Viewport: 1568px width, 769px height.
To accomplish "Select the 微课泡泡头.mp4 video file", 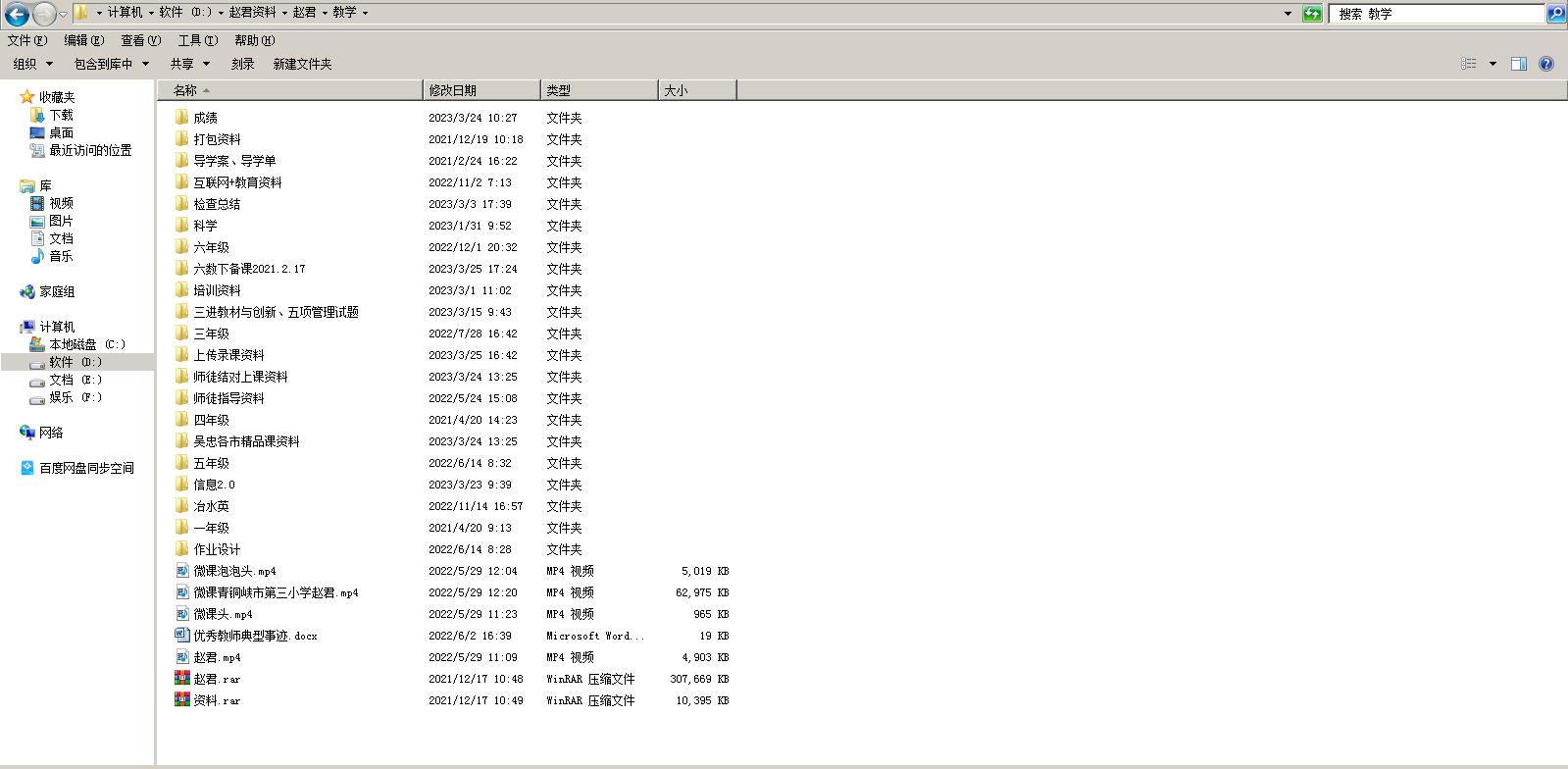I will (234, 571).
